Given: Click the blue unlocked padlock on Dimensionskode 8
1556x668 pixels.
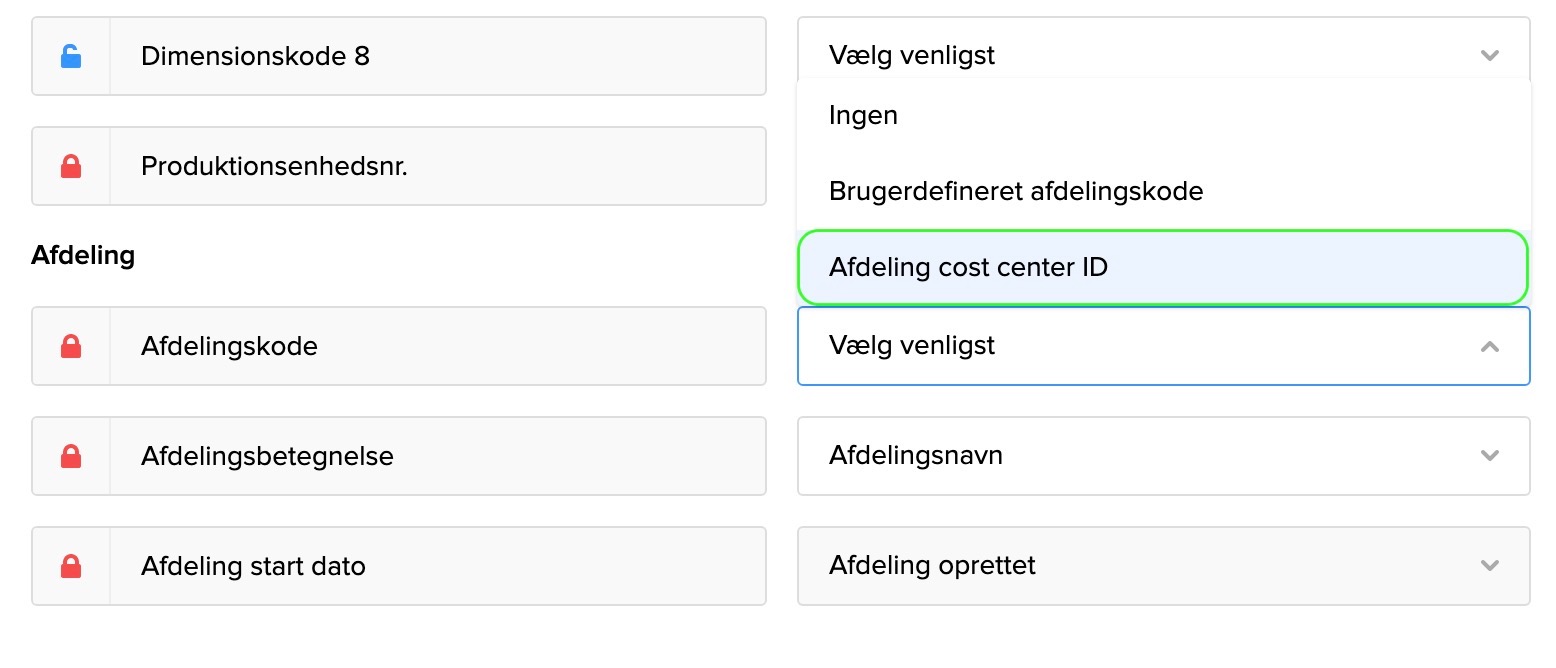Looking at the screenshot, I should coord(71,56).
